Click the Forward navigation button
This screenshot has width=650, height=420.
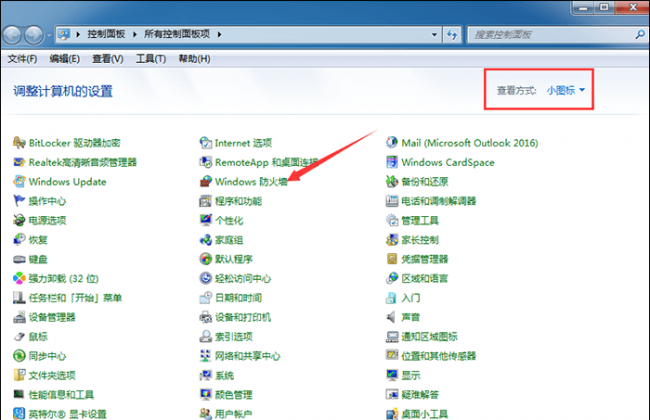coord(34,35)
